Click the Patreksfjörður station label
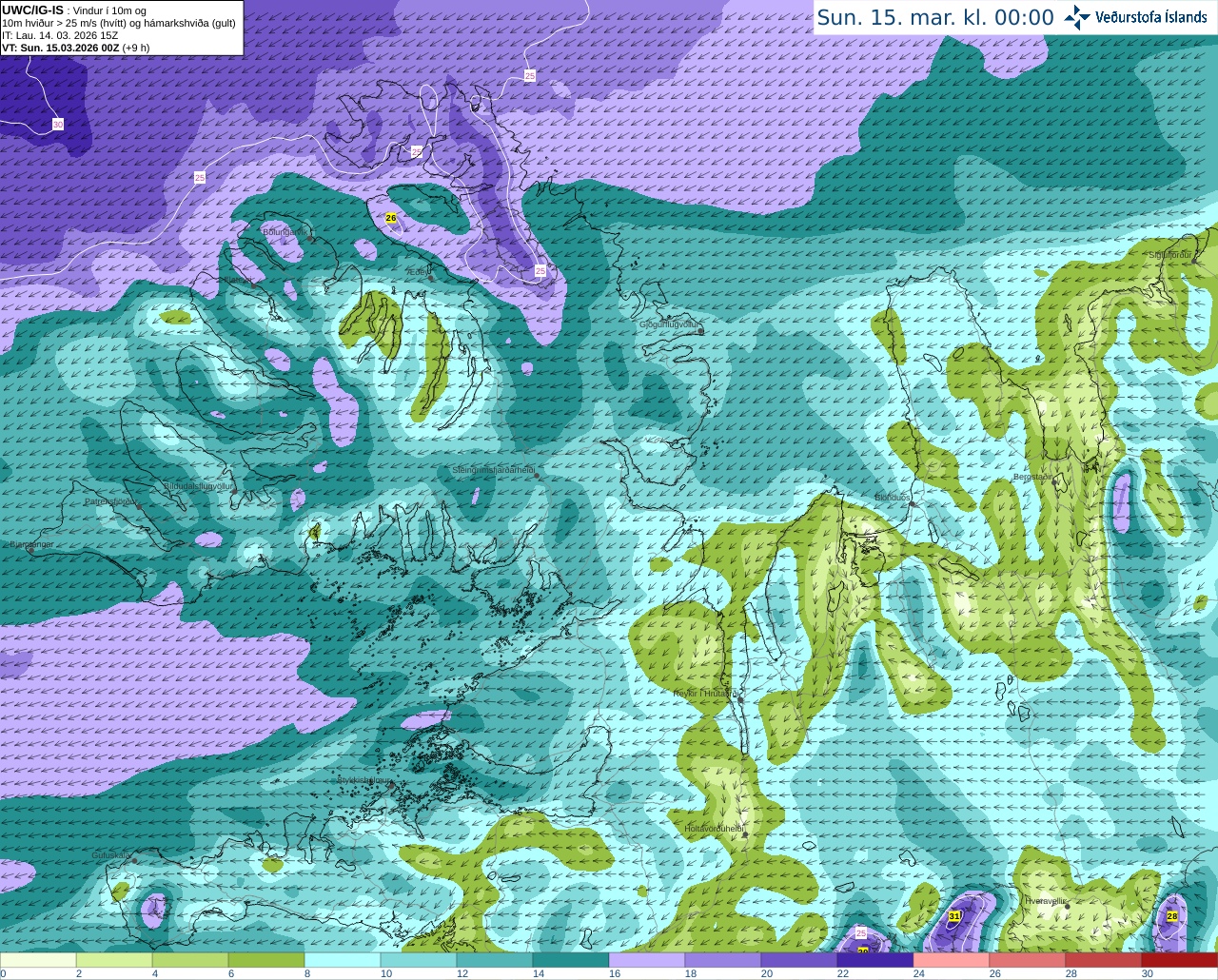The image size is (1218, 980). pos(110,500)
